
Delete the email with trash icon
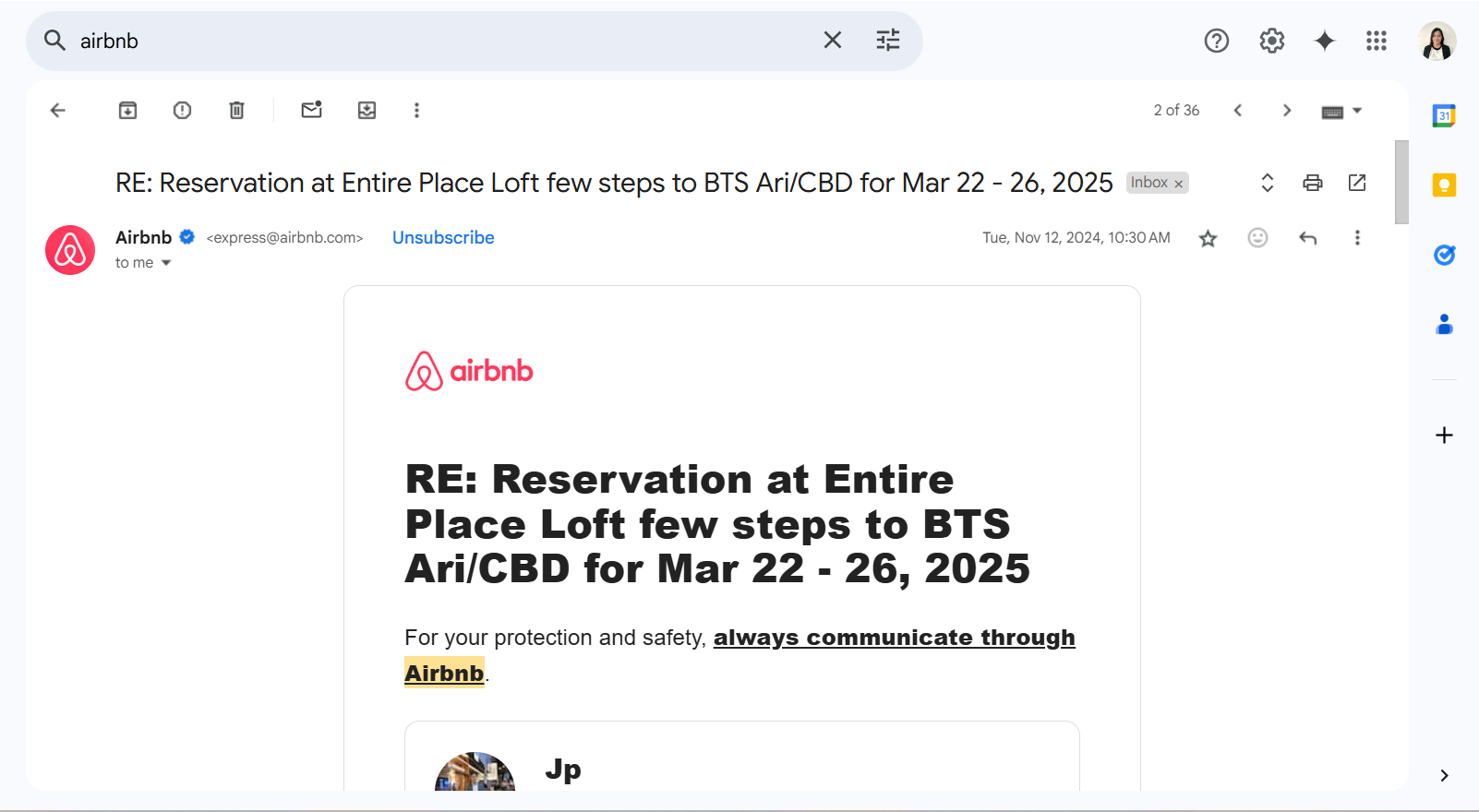(x=236, y=111)
